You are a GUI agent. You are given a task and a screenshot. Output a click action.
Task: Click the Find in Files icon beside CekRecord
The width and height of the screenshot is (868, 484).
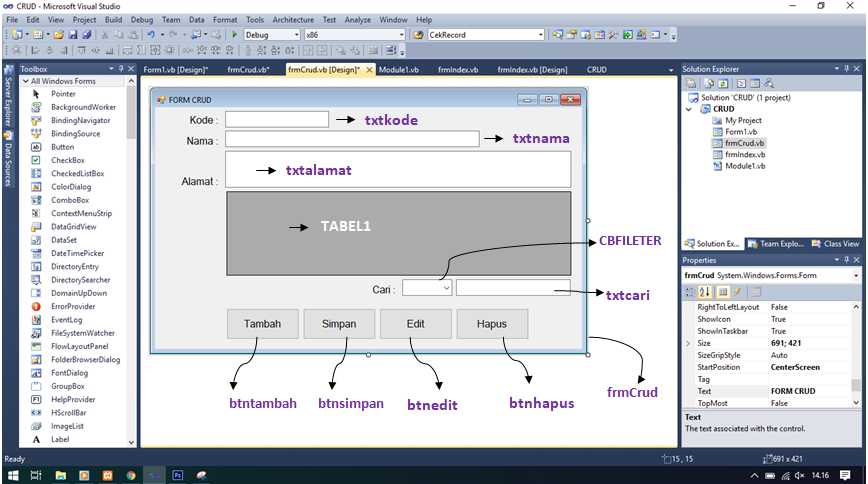click(x=418, y=35)
